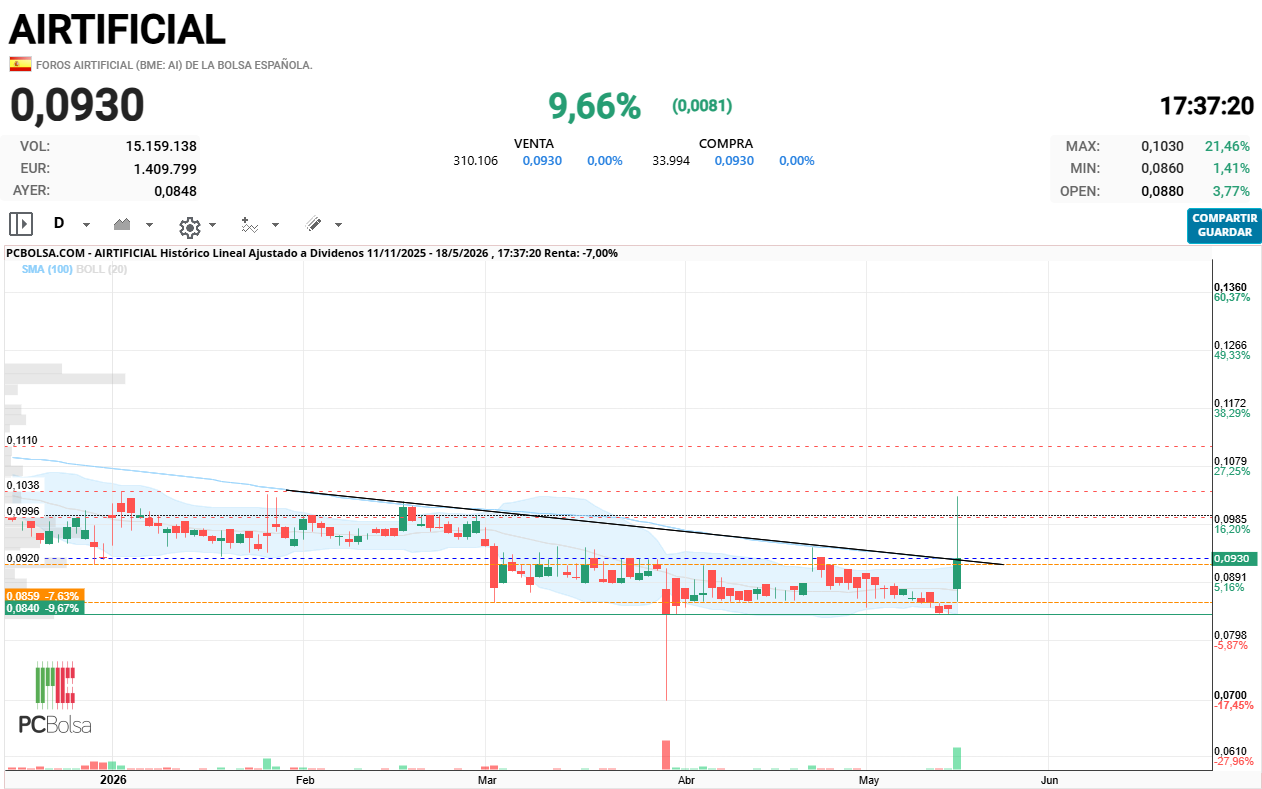
Task: Click the add indicators icon
Action: tap(250, 224)
